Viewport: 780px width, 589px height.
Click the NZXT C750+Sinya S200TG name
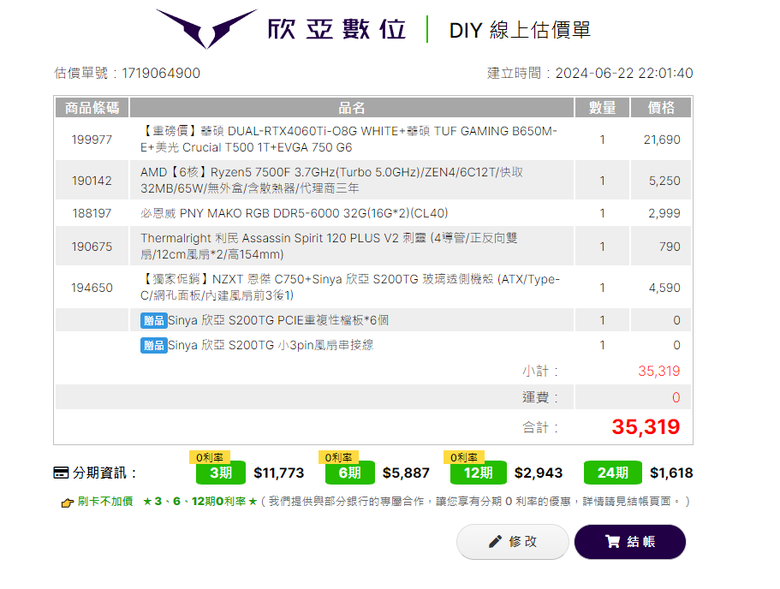350,288
